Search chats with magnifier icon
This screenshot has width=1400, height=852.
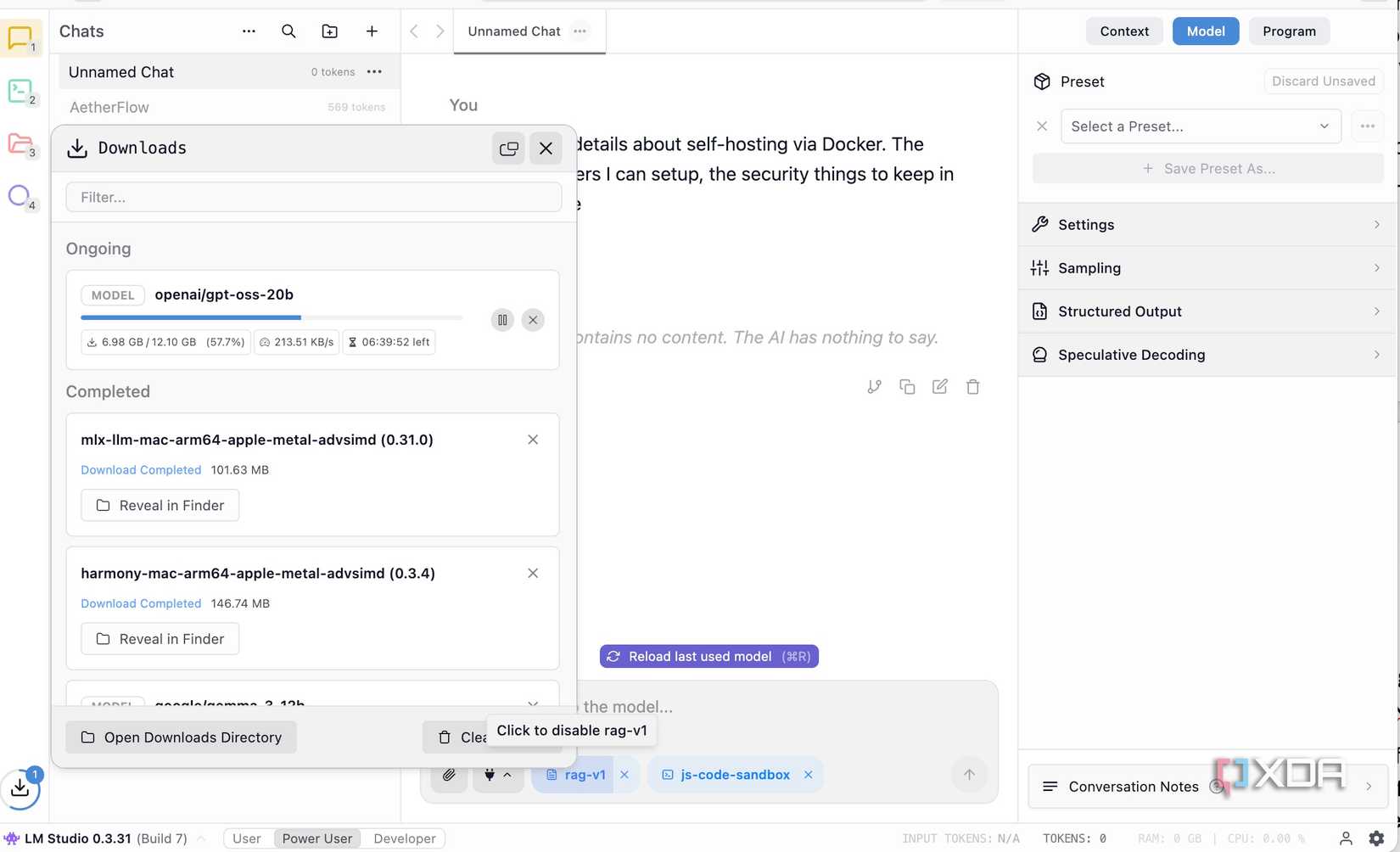click(x=288, y=31)
